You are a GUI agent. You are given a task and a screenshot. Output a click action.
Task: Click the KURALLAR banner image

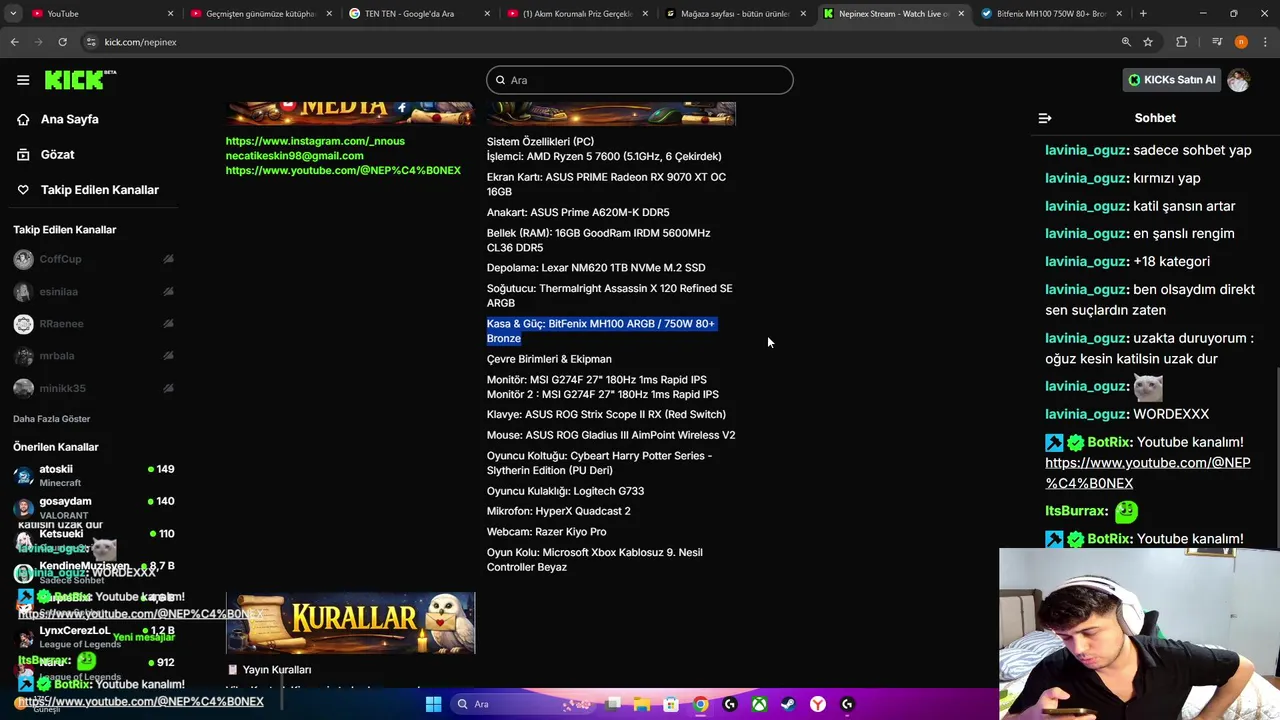coord(350,622)
